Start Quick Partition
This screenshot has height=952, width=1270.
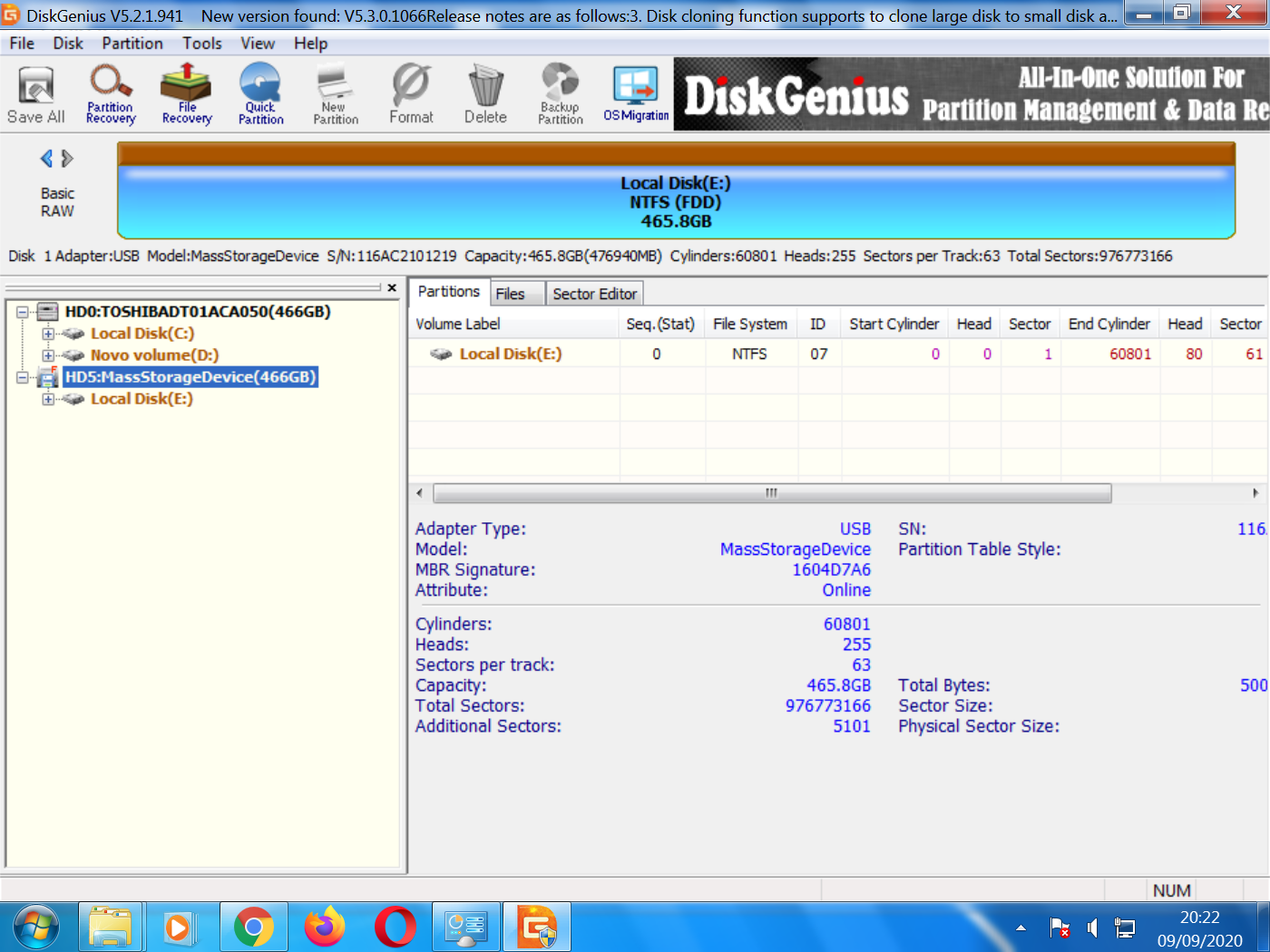[x=261, y=94]
